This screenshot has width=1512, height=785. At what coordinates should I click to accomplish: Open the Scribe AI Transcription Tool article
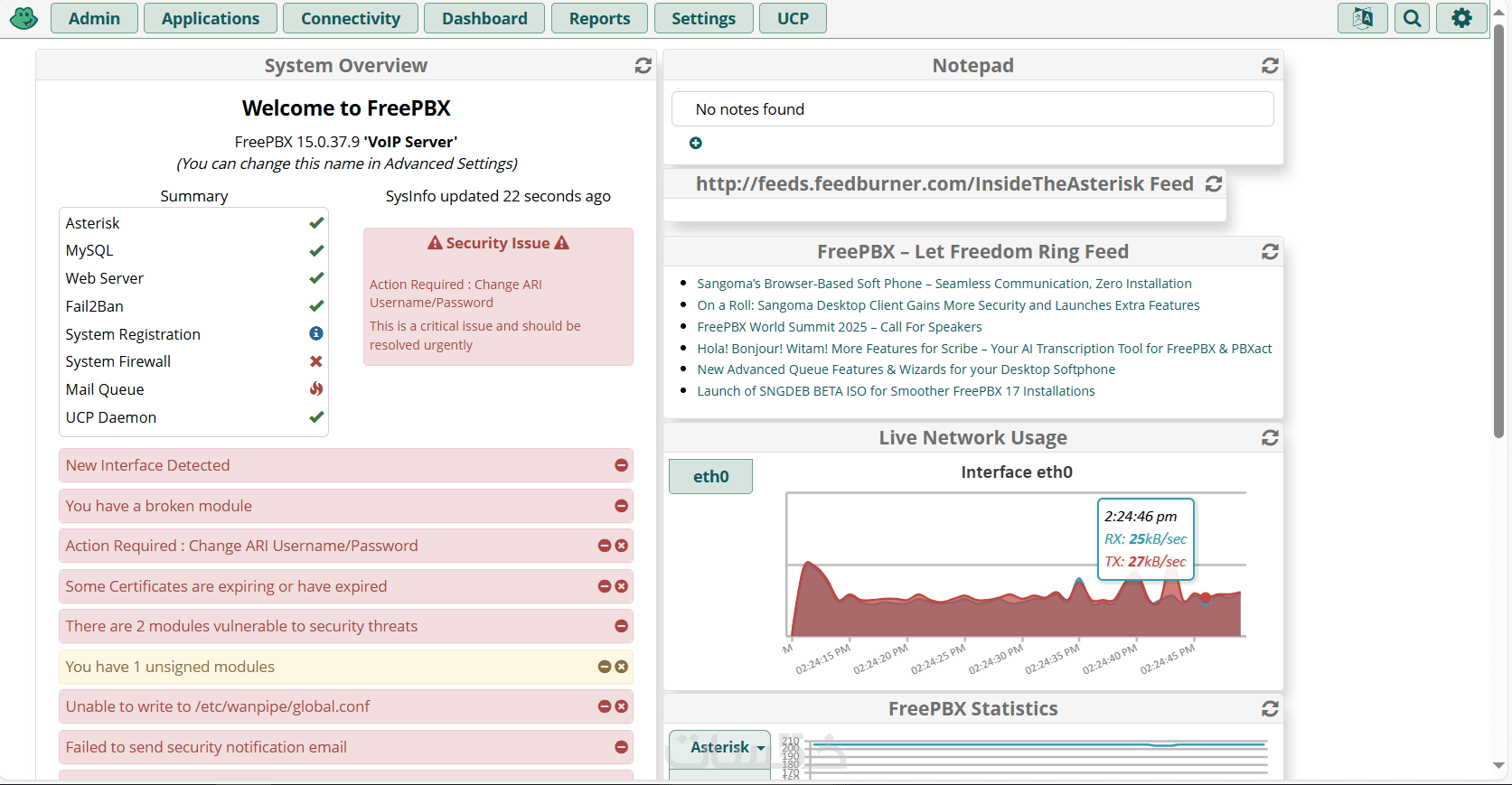point(984,349)
